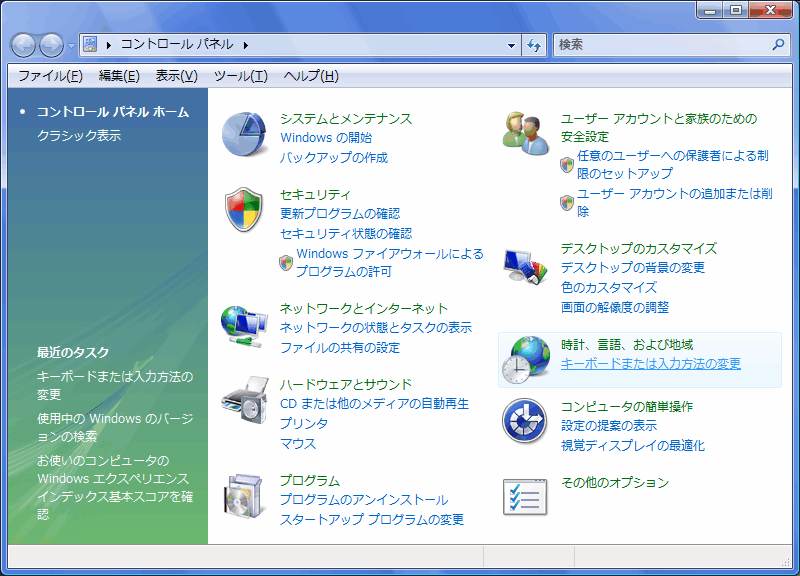Open the ヘルプ(H) menu

[x=311, y=76]
